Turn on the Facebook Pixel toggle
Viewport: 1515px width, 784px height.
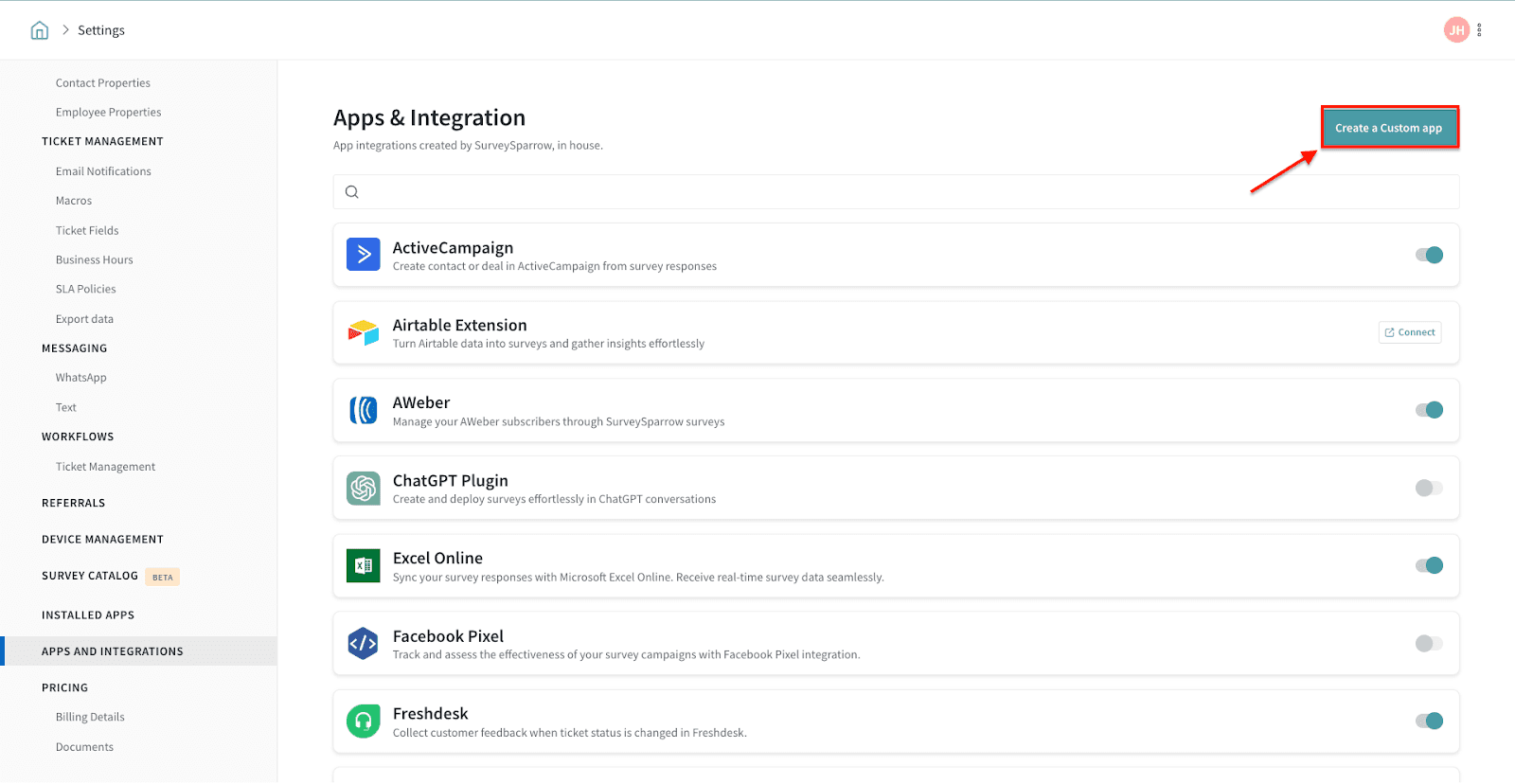tap(1429, 644)
